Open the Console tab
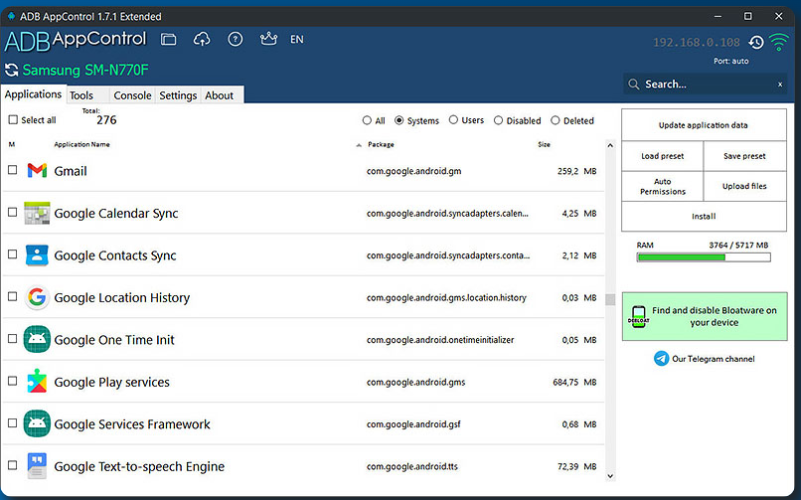801x500 pixels. [132, 96]
